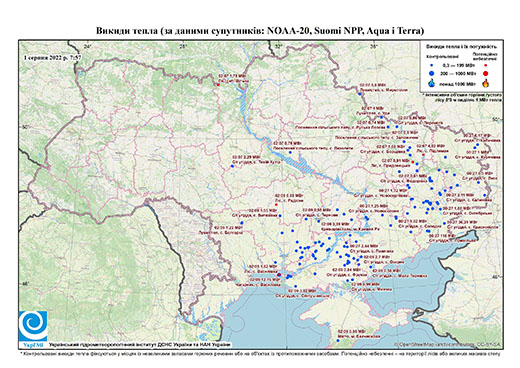Viewport: 520px width, 368px height.
Task: Click the legend heading text
Action: coord(461,47)
